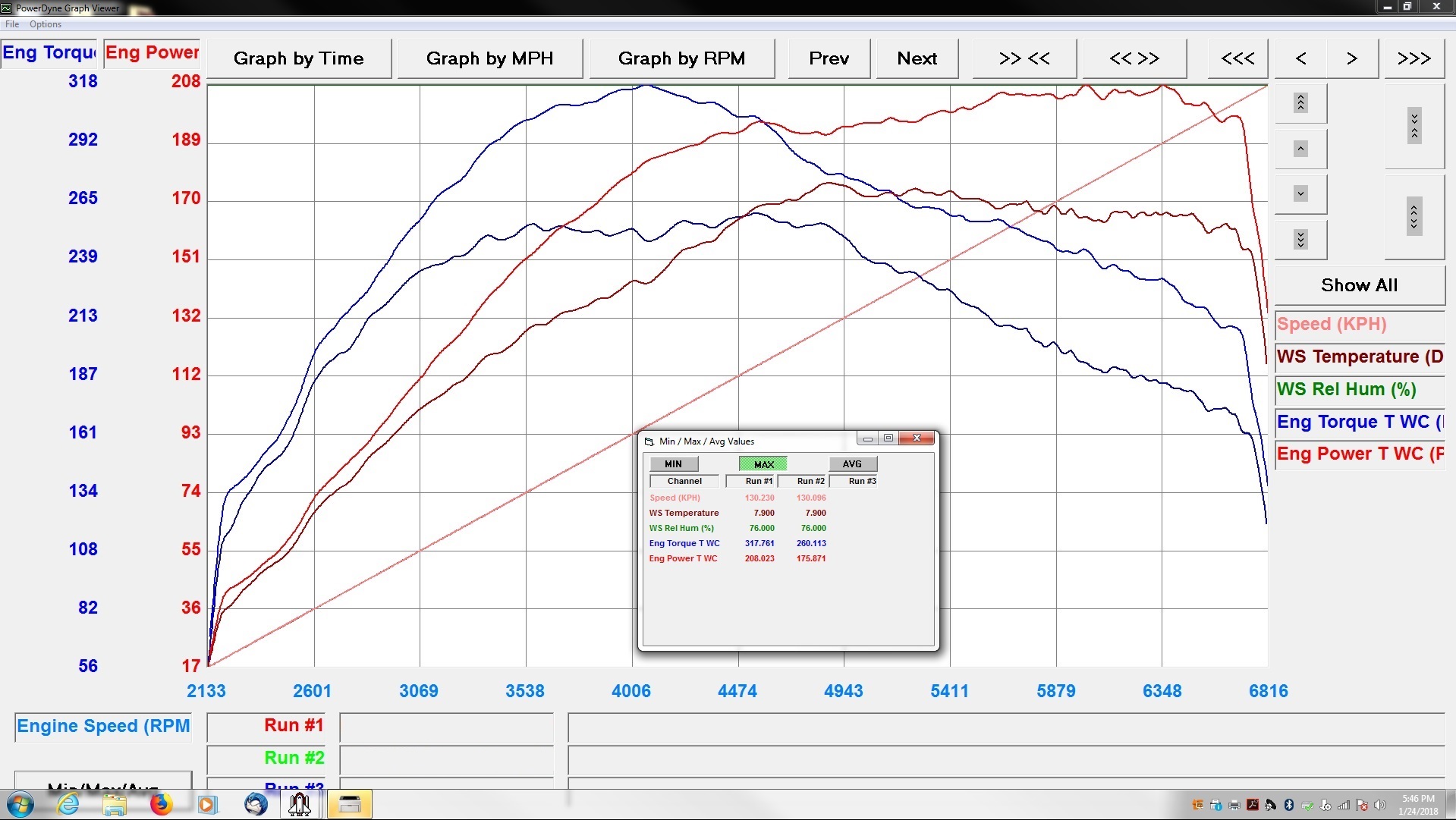Click the Bluetooth tray icon
Viewport: 1456px width, 820px height.
(1288, 805)
